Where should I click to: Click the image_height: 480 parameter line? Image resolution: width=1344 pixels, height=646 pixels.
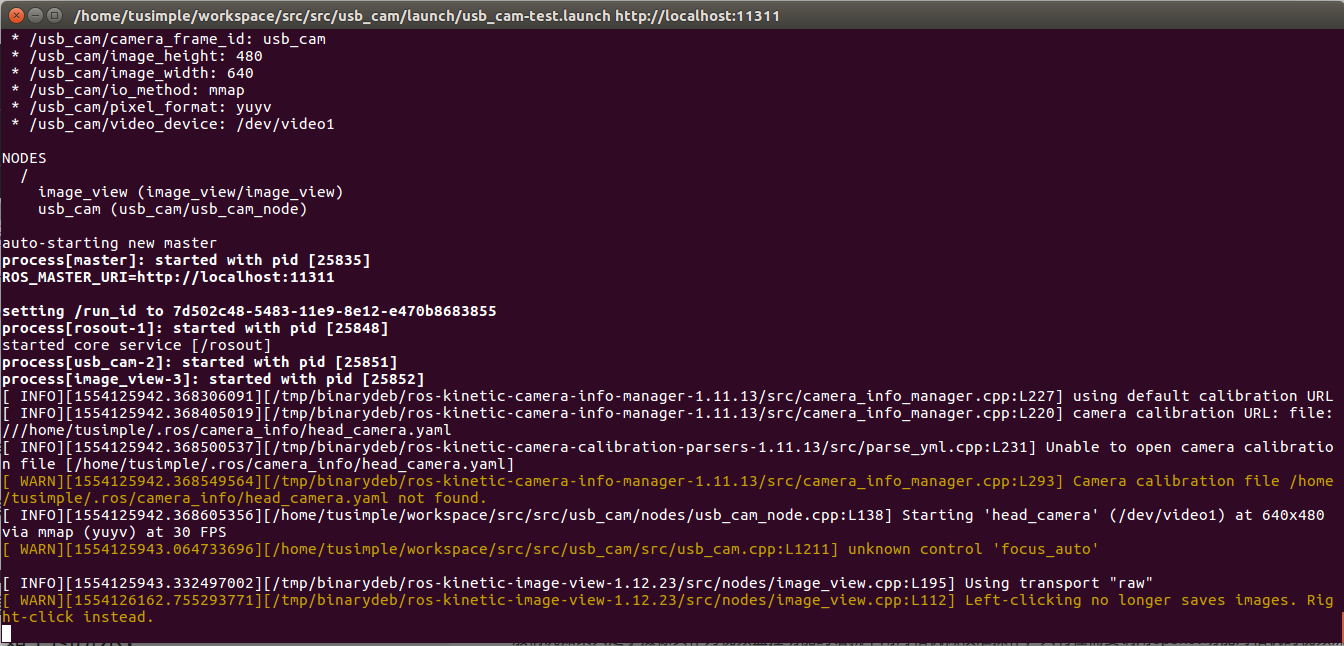point(136,56)
